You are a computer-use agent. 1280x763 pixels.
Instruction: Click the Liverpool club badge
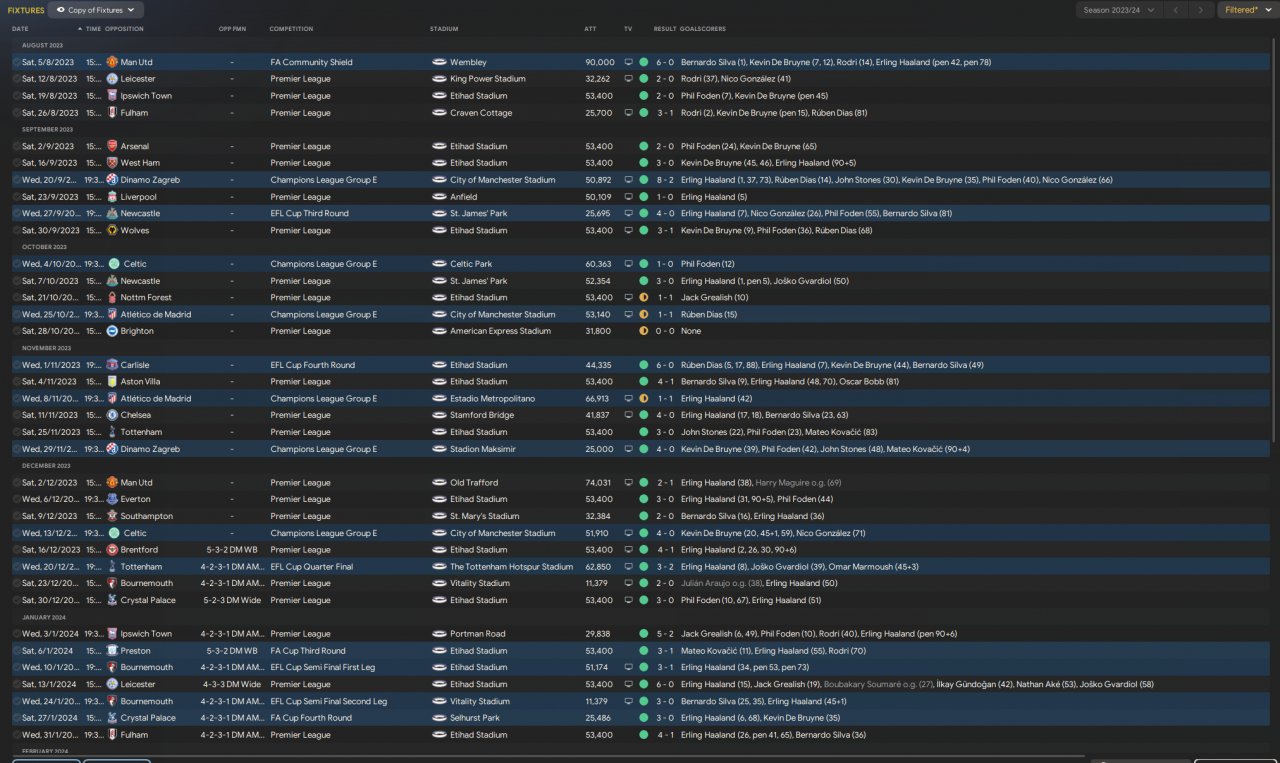click(x=113, y=197)
